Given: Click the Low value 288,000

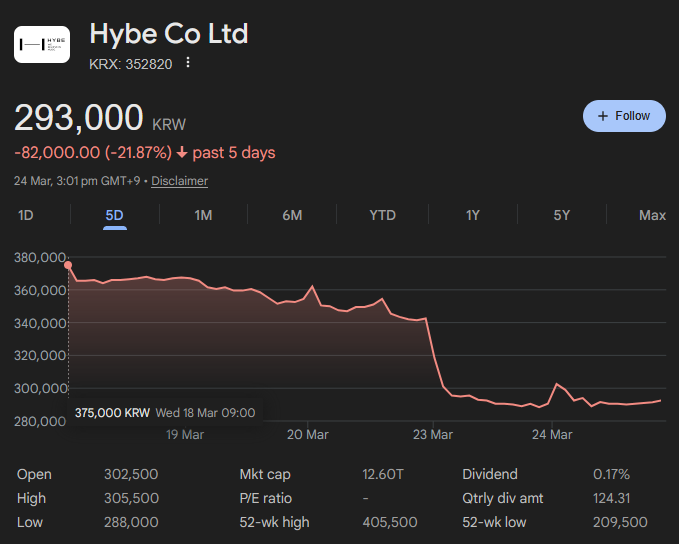Looking at the screenshot, I should click(x=131, y=522).
